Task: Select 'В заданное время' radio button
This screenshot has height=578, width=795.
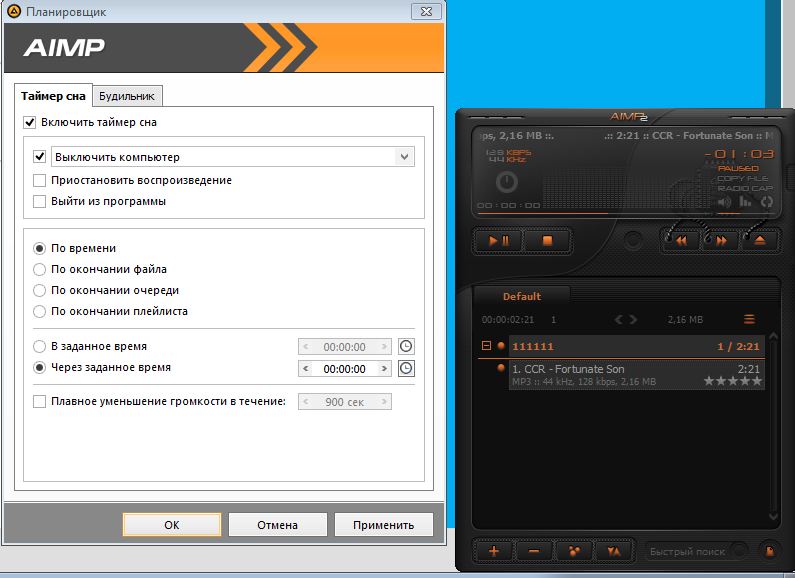Action: (x=39, y=347)
